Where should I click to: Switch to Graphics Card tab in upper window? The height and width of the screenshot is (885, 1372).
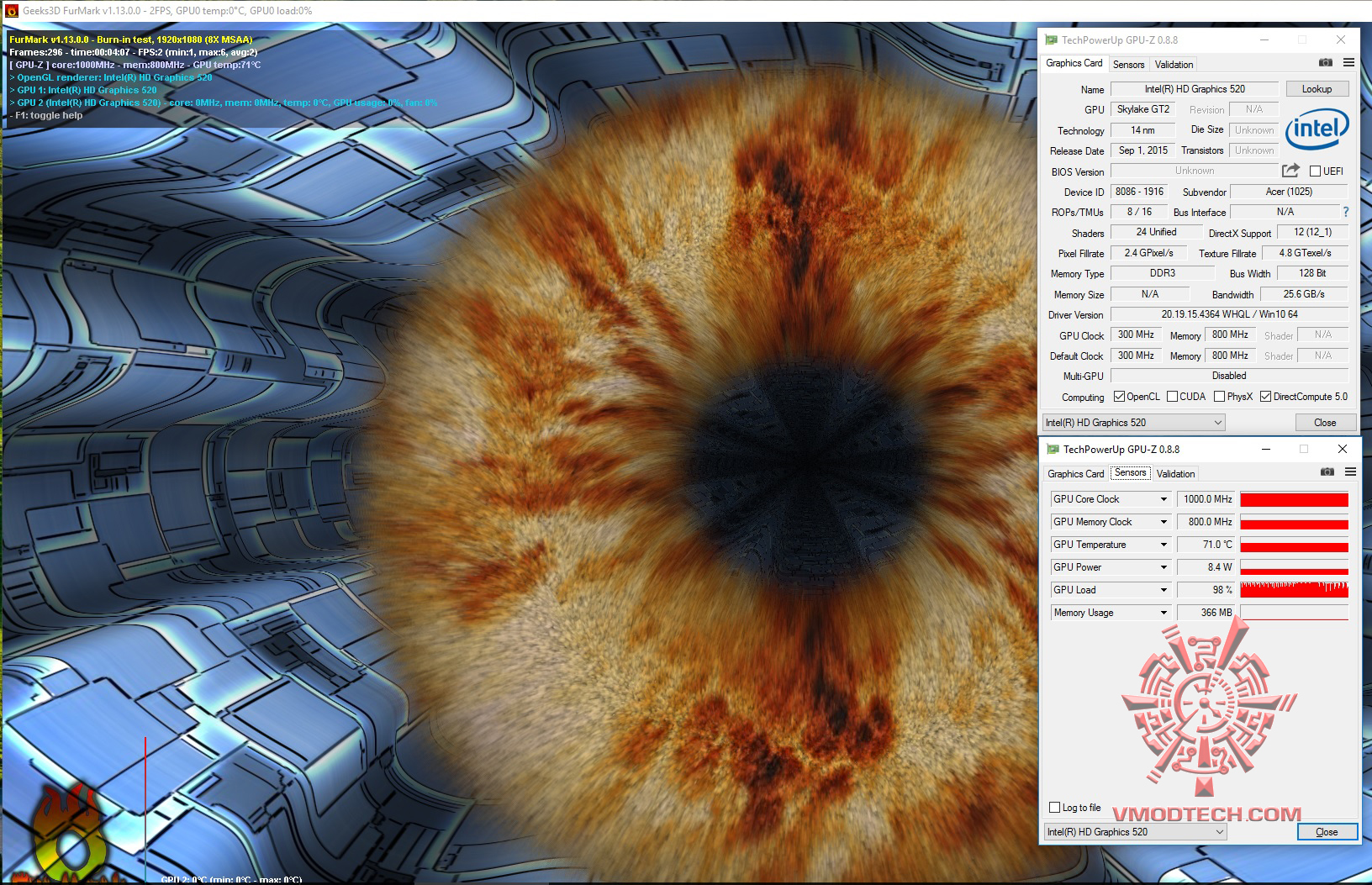pos(1074,63)
